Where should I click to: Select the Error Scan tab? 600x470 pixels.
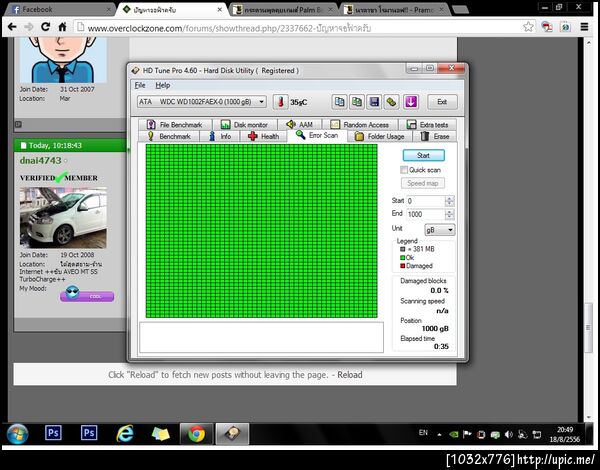pos(317,135)
